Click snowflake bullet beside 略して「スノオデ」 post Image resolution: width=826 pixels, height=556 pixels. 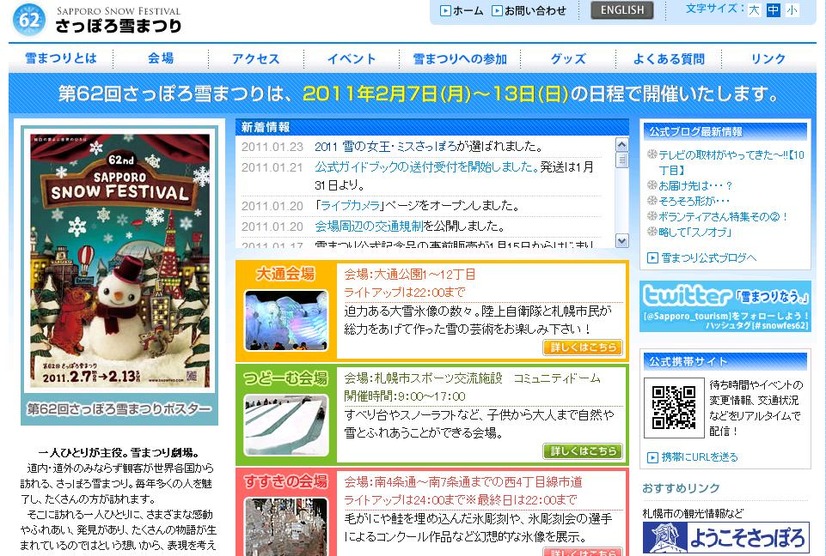tap(652, 231)
